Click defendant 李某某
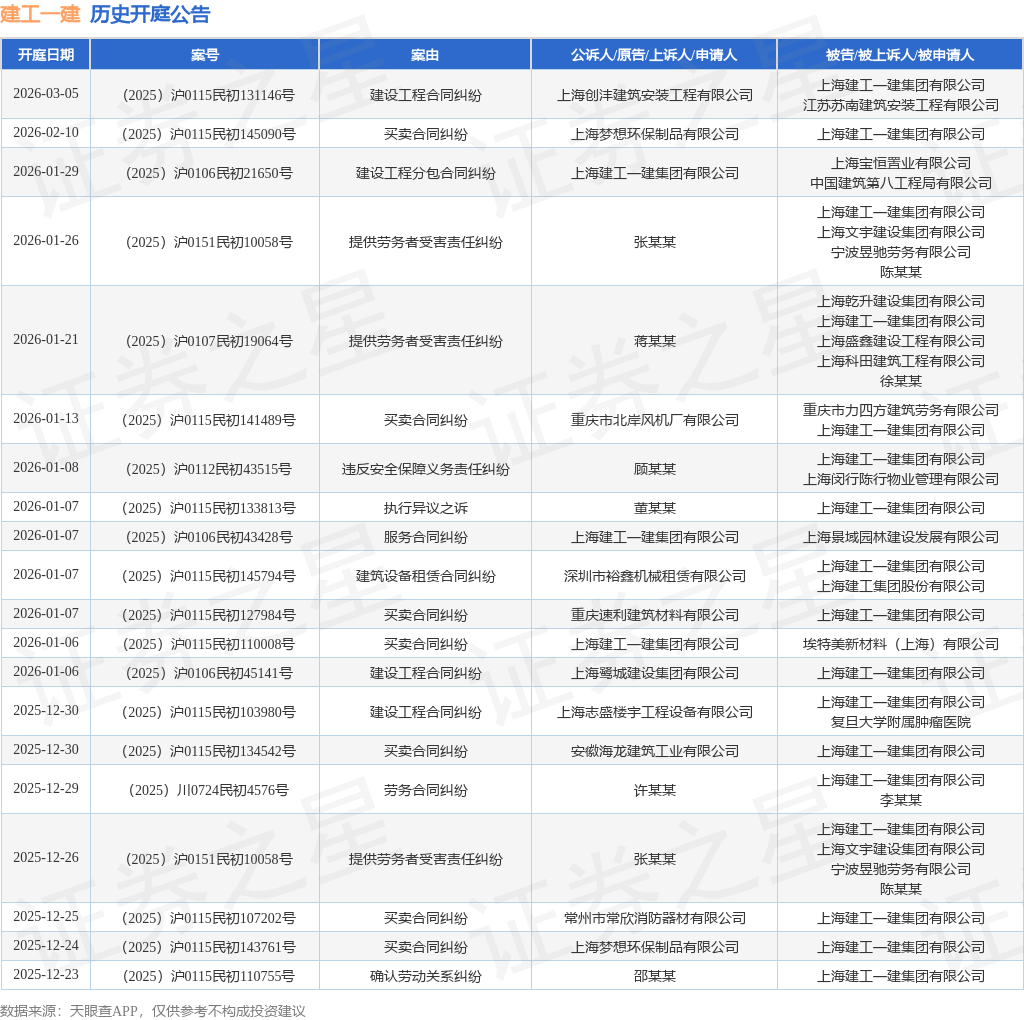The width and height of the screenshot is (1024, 1020). [901, 801]
